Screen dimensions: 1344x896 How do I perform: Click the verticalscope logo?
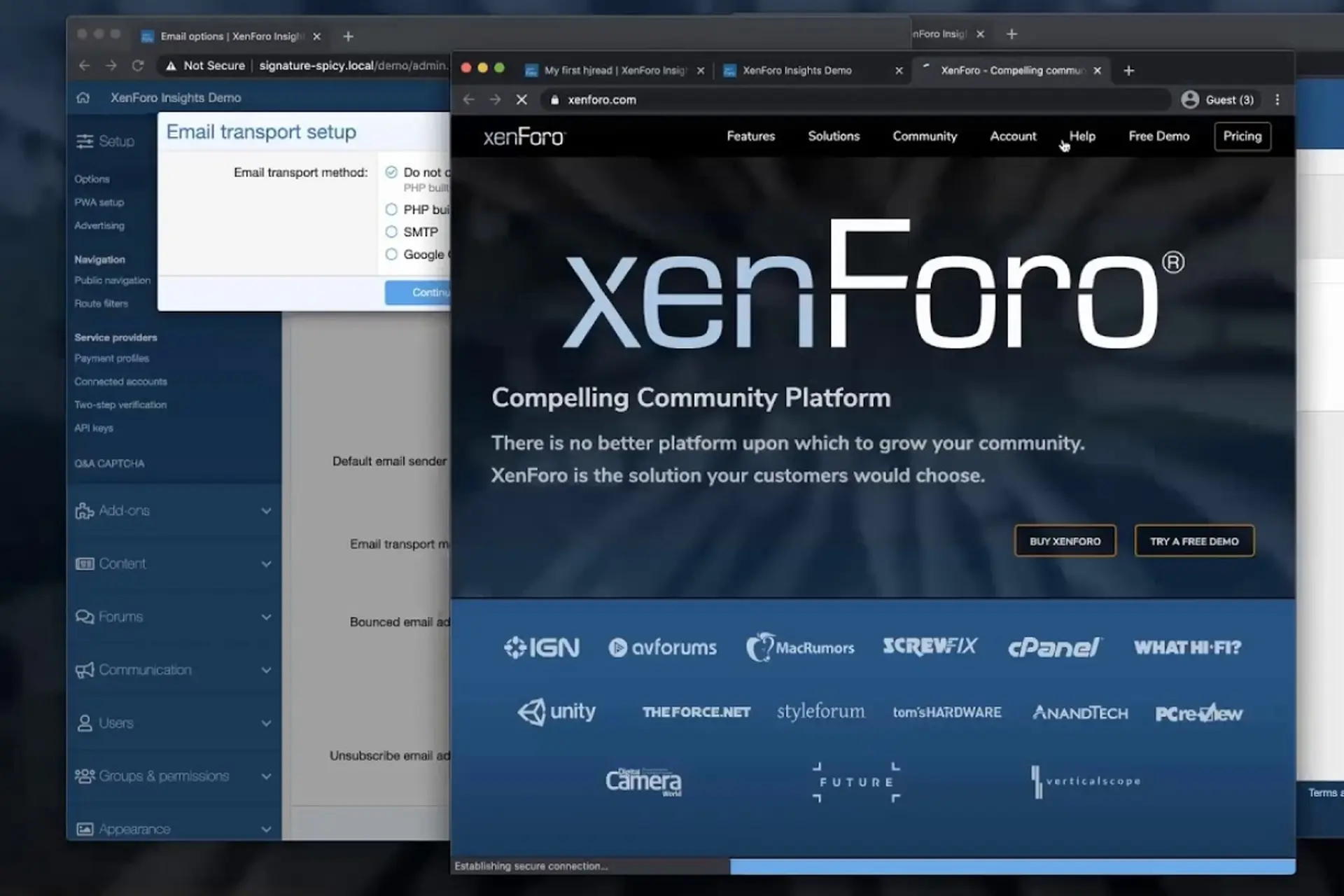pyautogui.click(x=1086, y=781)
